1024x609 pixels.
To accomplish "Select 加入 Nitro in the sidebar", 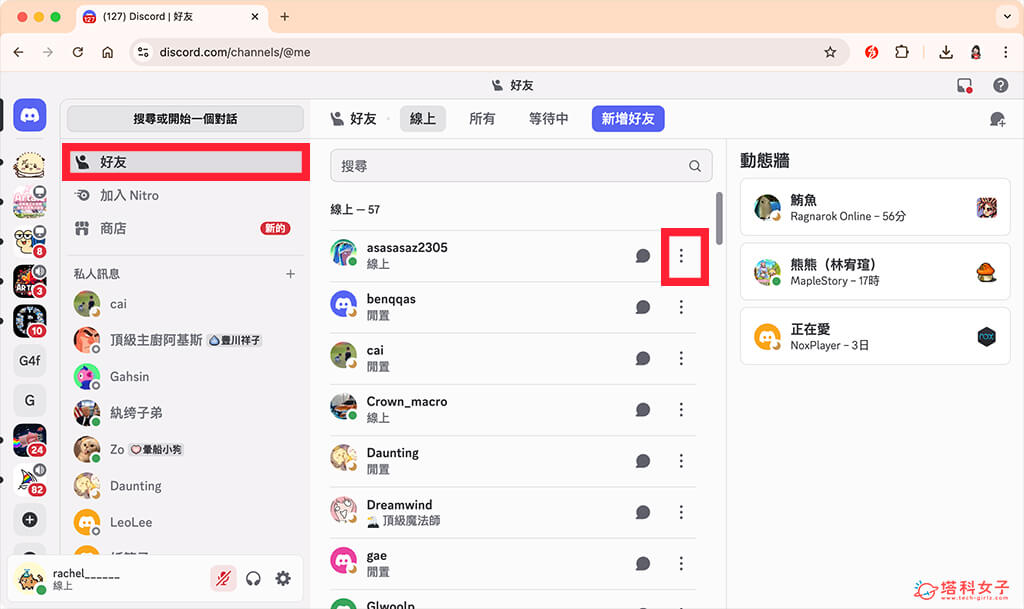I will (x=185, y=195).
